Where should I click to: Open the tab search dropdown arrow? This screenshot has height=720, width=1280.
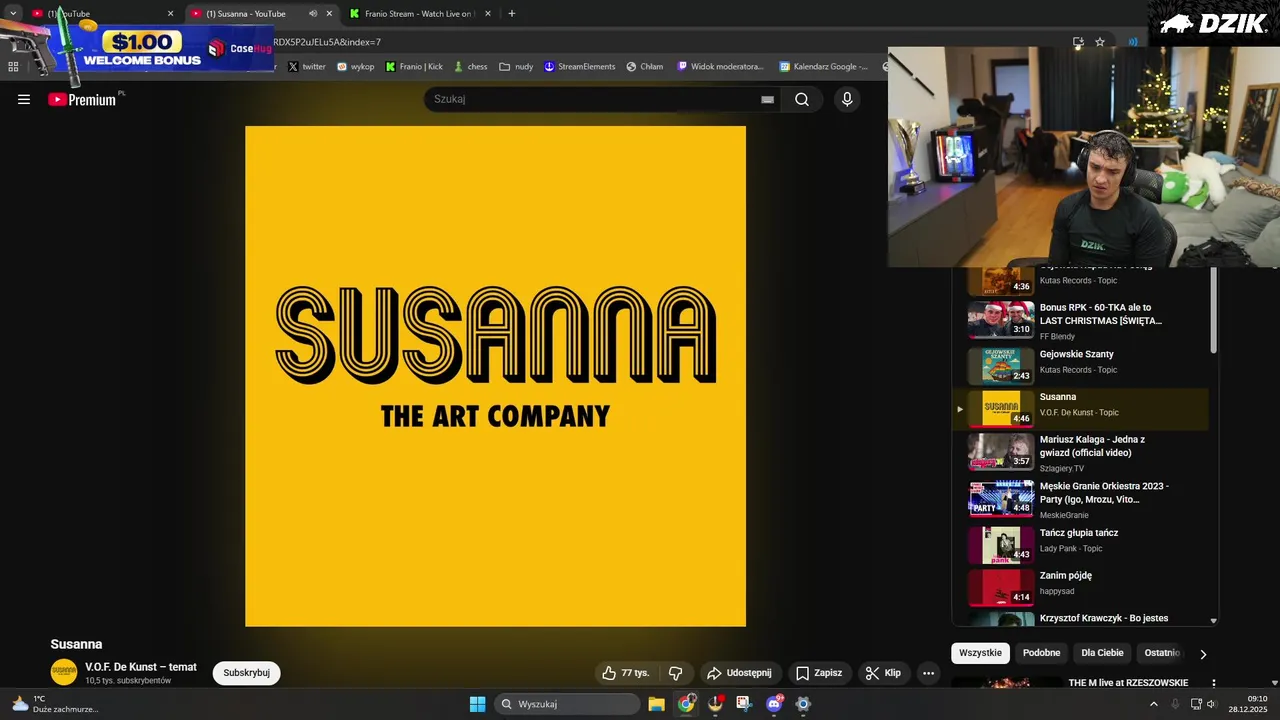(13, 13)
